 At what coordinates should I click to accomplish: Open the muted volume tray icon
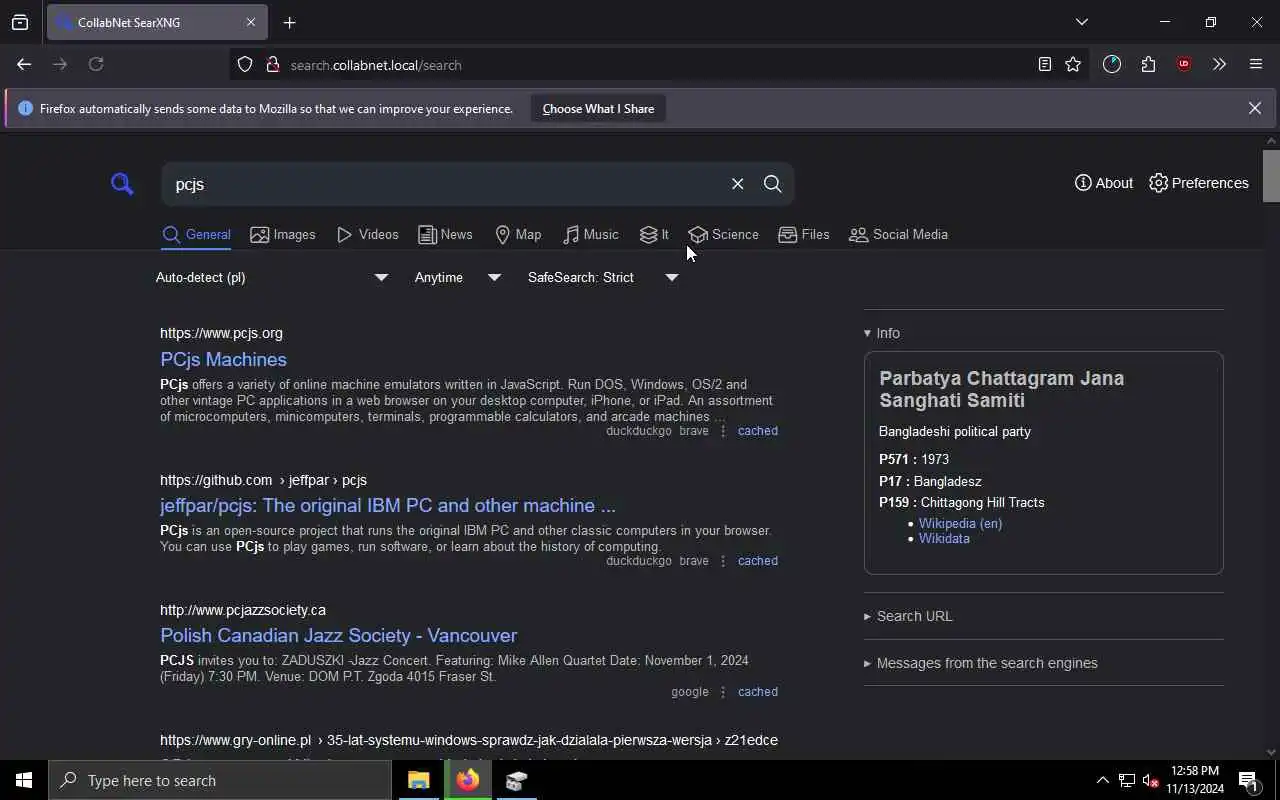click(1151, 780)
